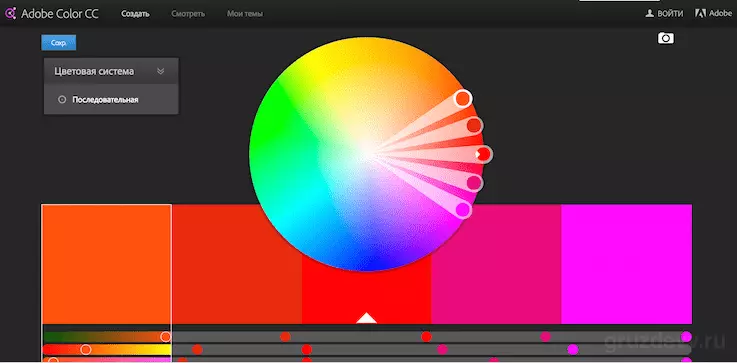Select the orange color swatch

107,264
